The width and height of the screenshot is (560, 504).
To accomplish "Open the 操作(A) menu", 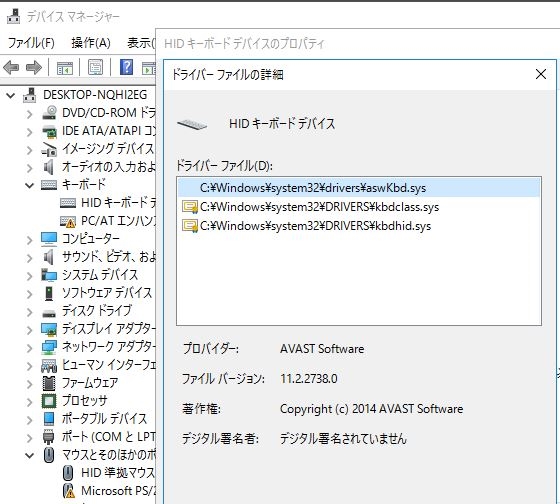I will coord(91,43).
